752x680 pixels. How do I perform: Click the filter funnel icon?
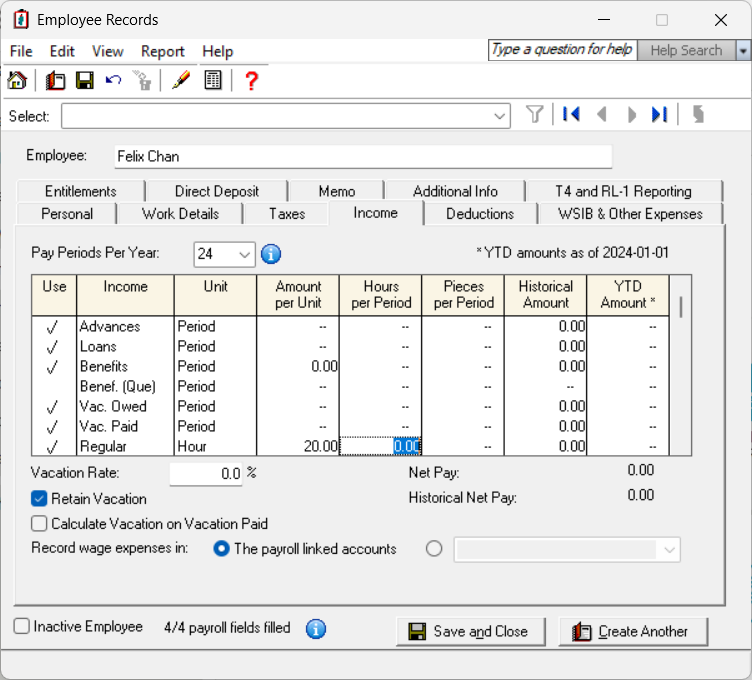point(535,115)
